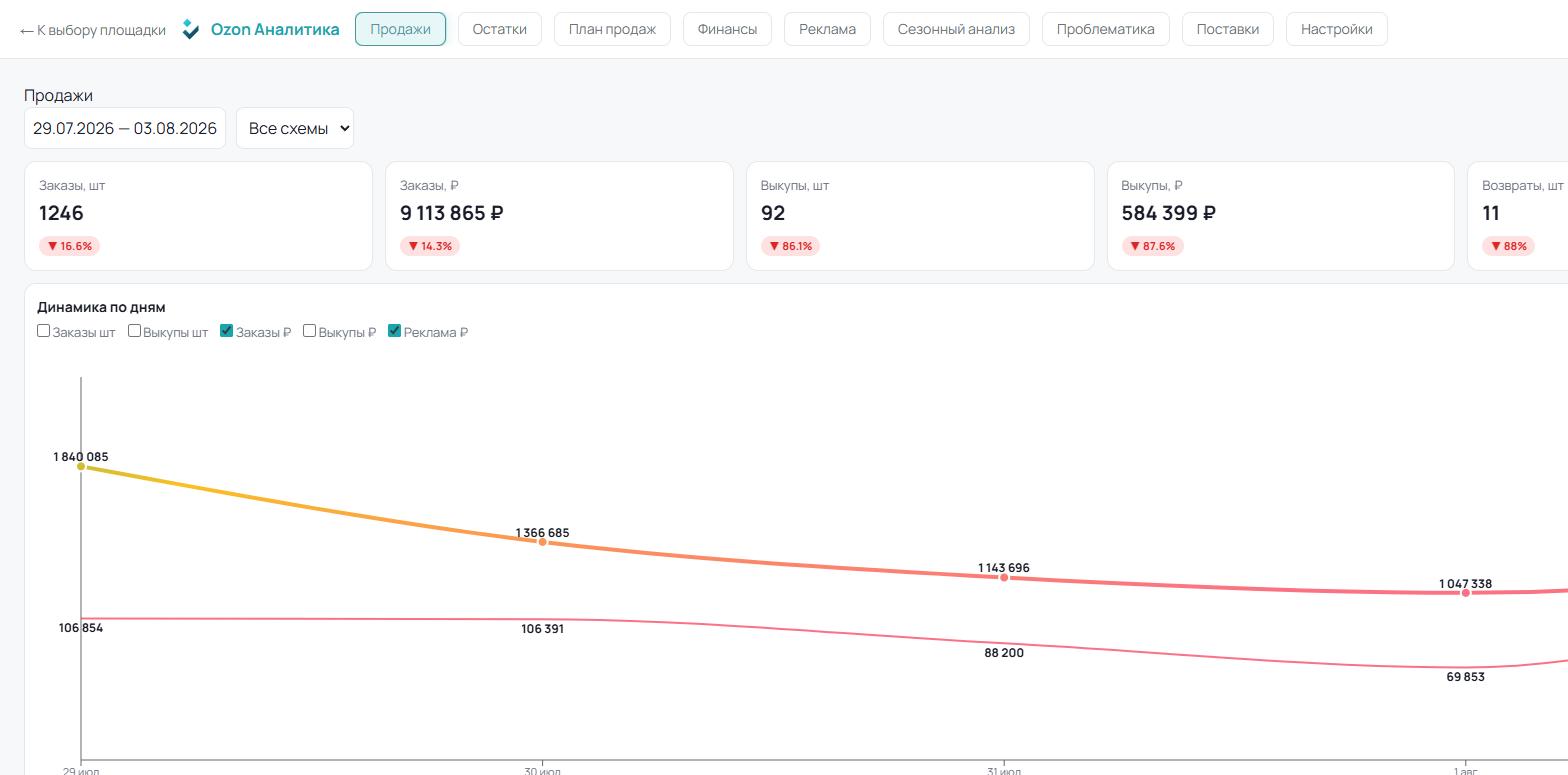
Task: Go to the Поставки tab
Action: coord(1227,29)
